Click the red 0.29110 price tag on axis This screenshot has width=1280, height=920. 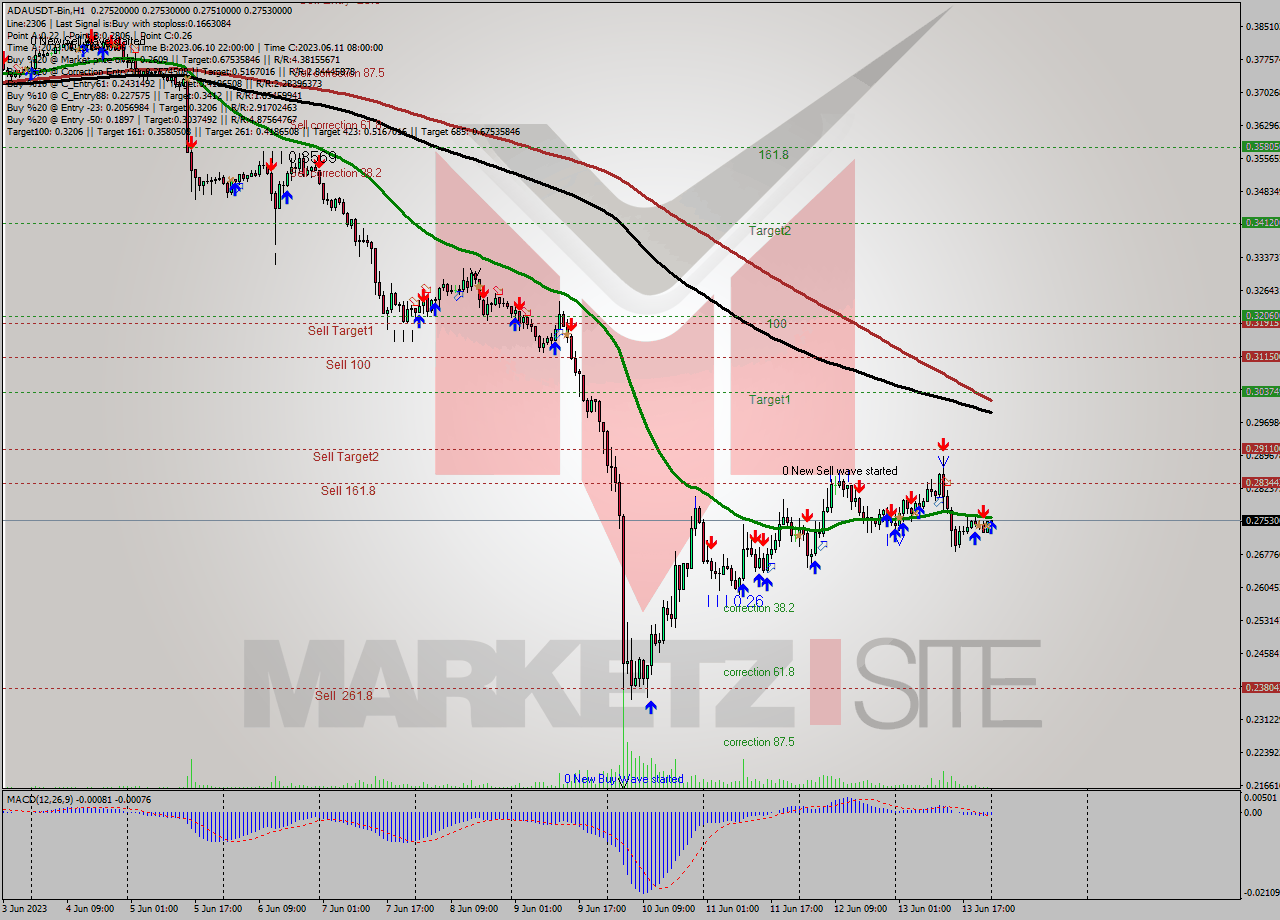pyautogui.click(x=1260, y=449)
